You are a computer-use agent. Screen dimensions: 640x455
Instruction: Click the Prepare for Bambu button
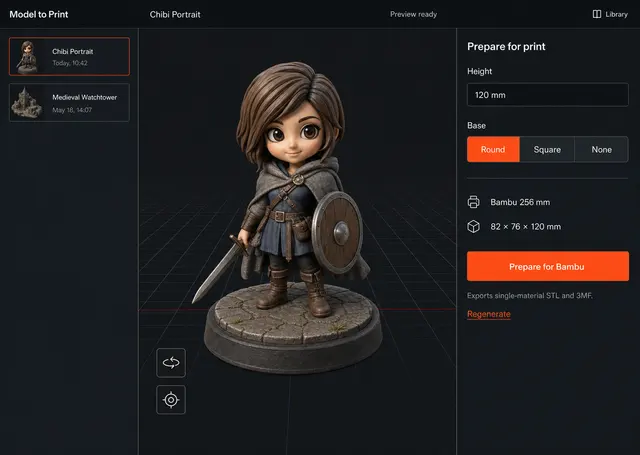548,266
